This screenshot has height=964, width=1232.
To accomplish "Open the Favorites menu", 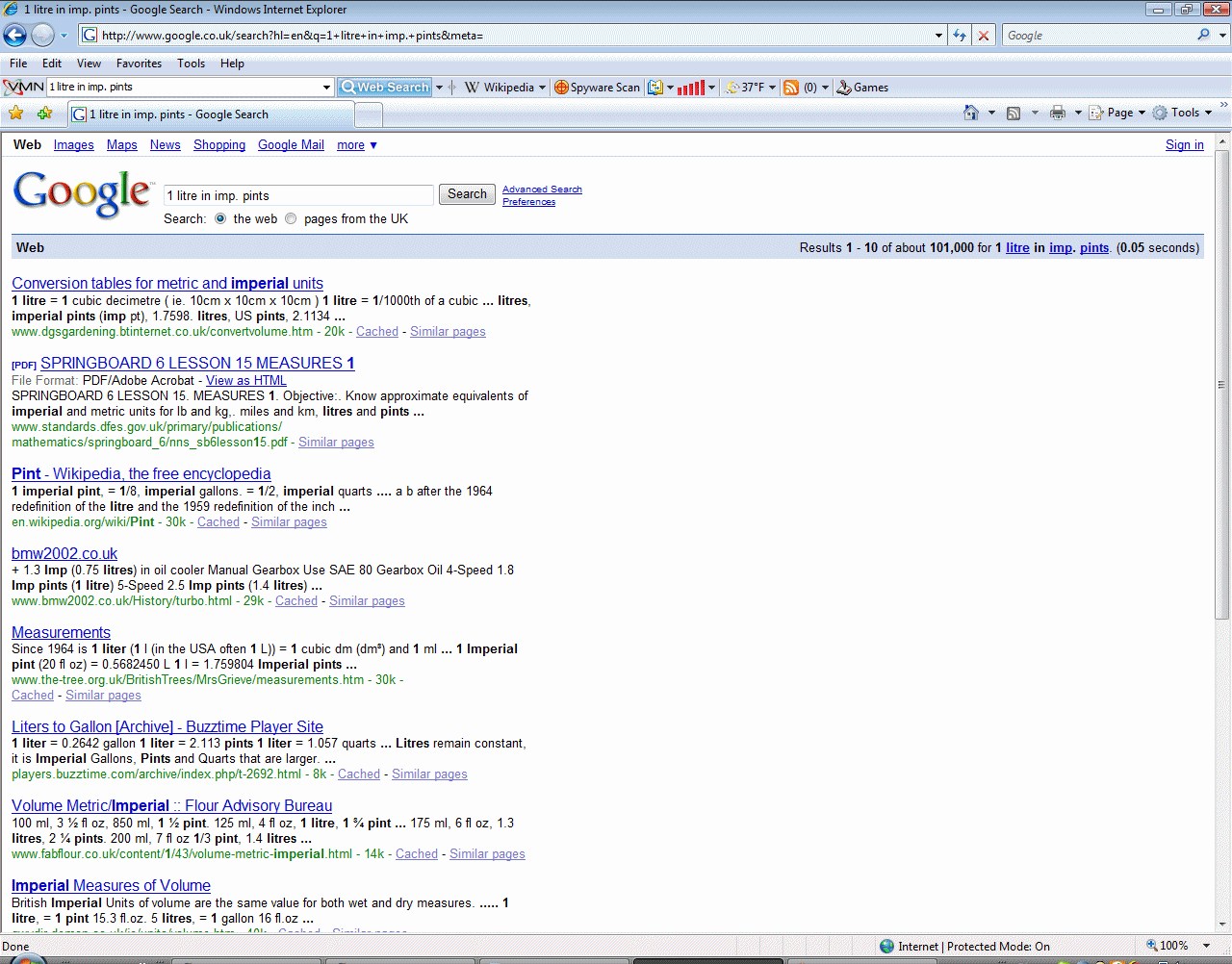I will coord(139,63).
